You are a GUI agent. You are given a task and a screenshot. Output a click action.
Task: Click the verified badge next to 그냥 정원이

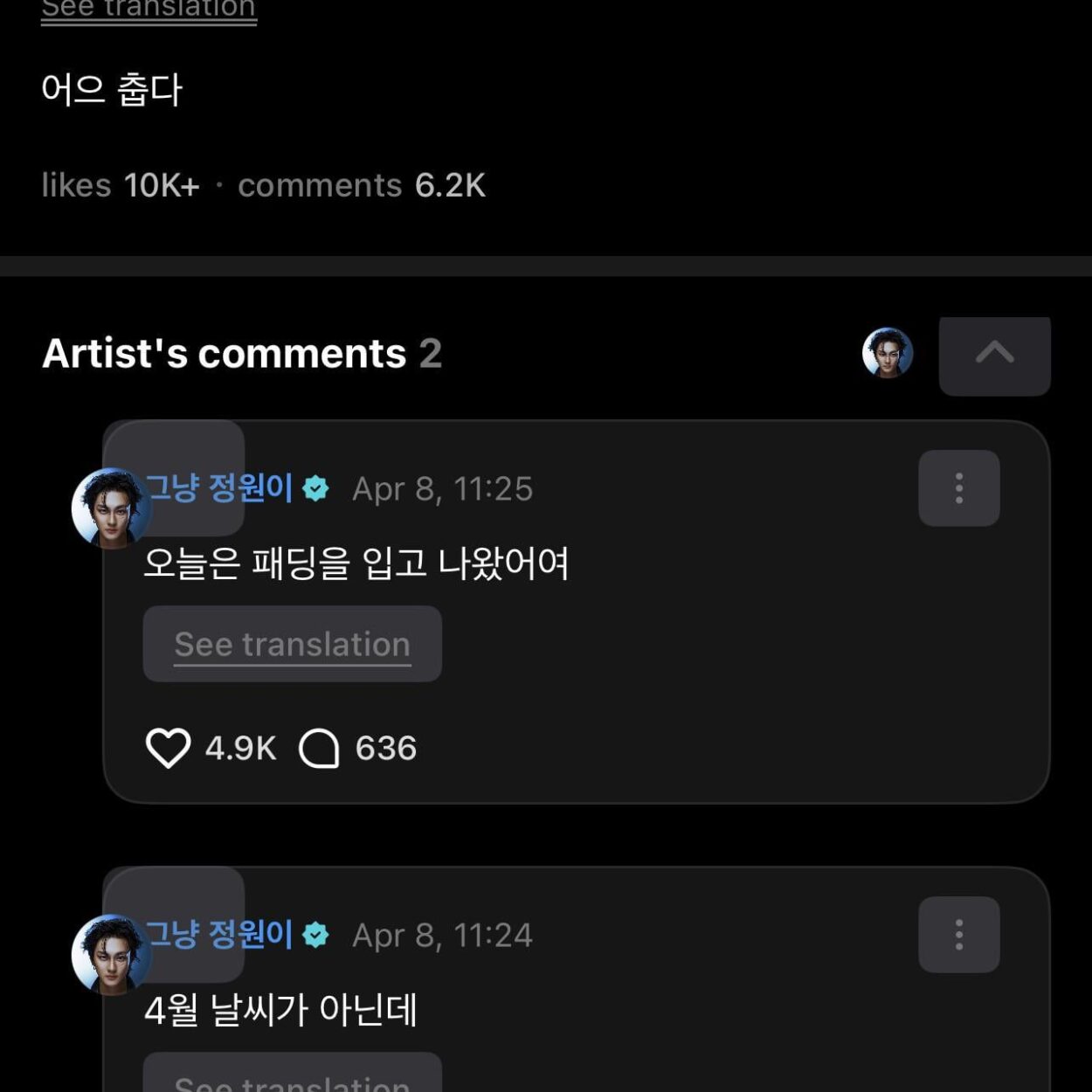(x=315, y=489)
